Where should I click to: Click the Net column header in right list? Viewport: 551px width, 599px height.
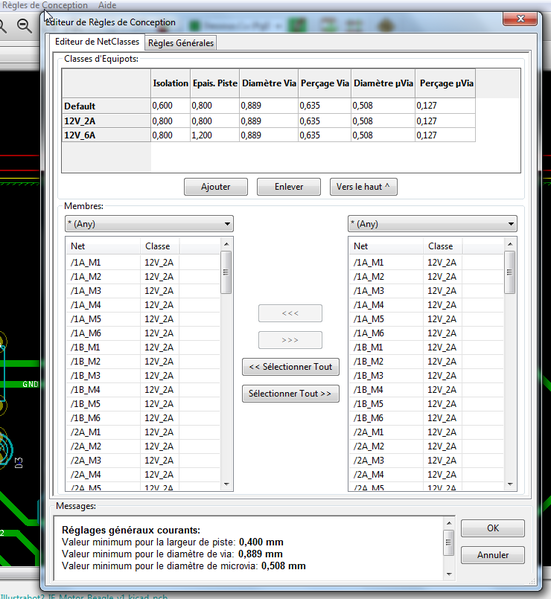(x=387, y=246)
